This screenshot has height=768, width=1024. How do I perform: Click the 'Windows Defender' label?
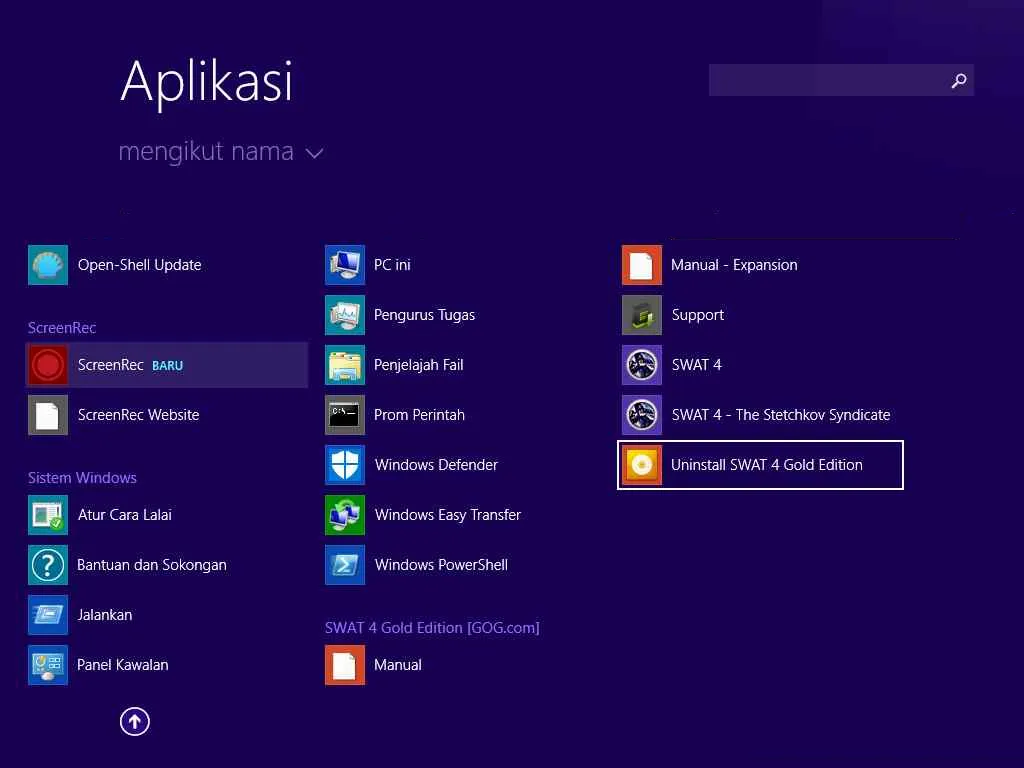(436, 464)
